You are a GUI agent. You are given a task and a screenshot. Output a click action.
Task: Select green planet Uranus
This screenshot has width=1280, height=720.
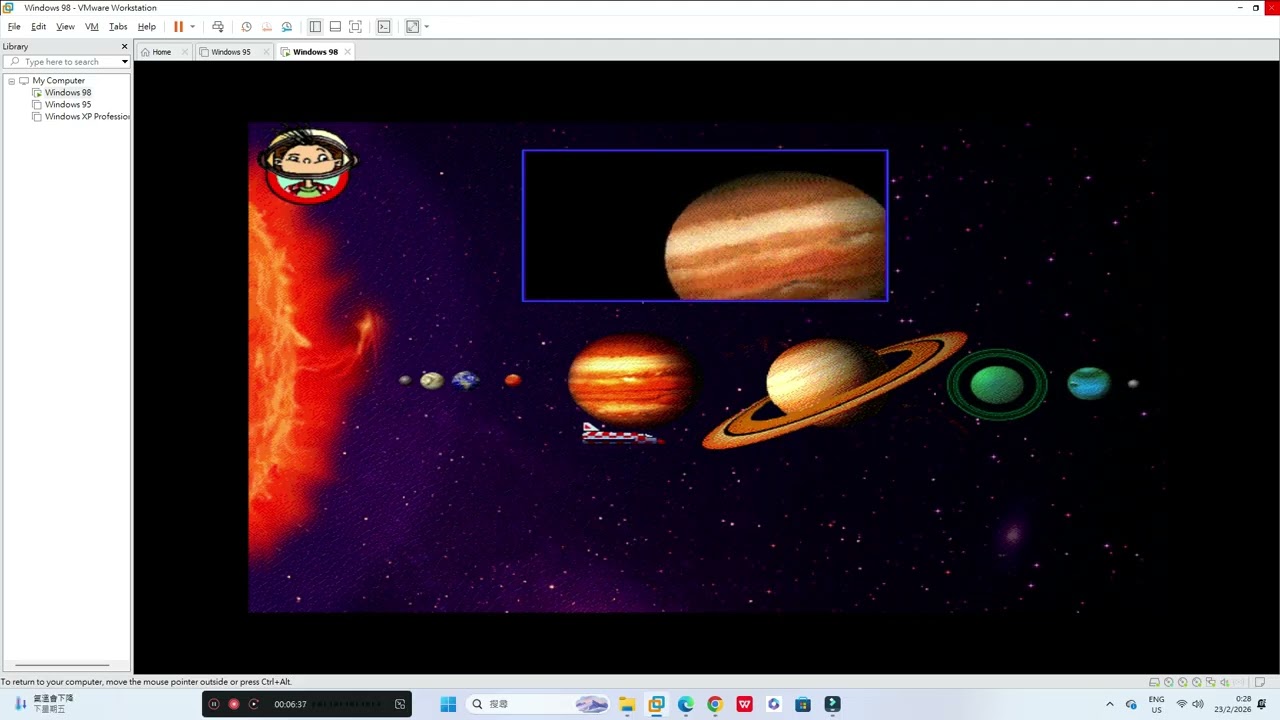coord(997,384)
